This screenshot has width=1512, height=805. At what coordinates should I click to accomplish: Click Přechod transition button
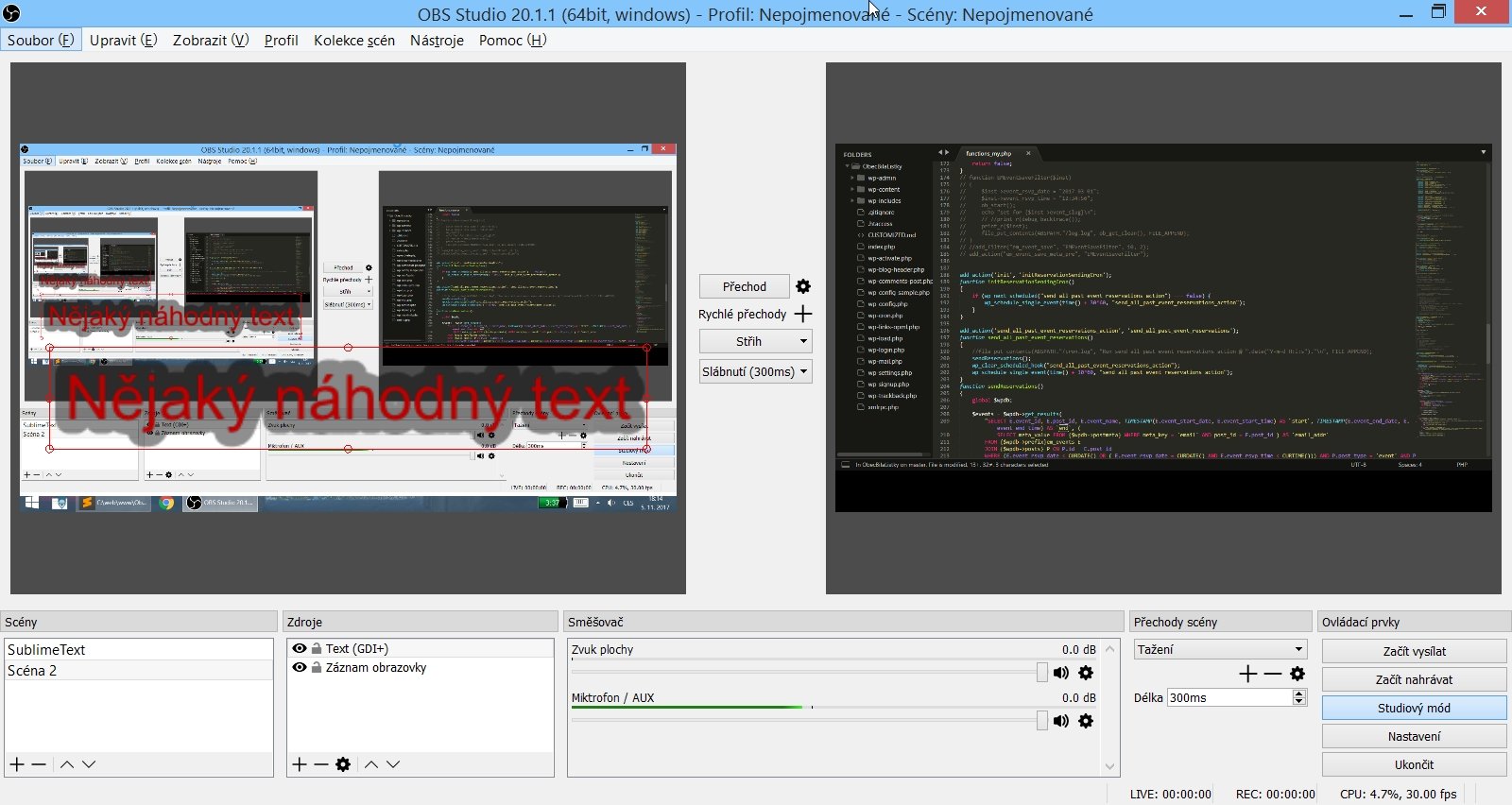point(745,286)
